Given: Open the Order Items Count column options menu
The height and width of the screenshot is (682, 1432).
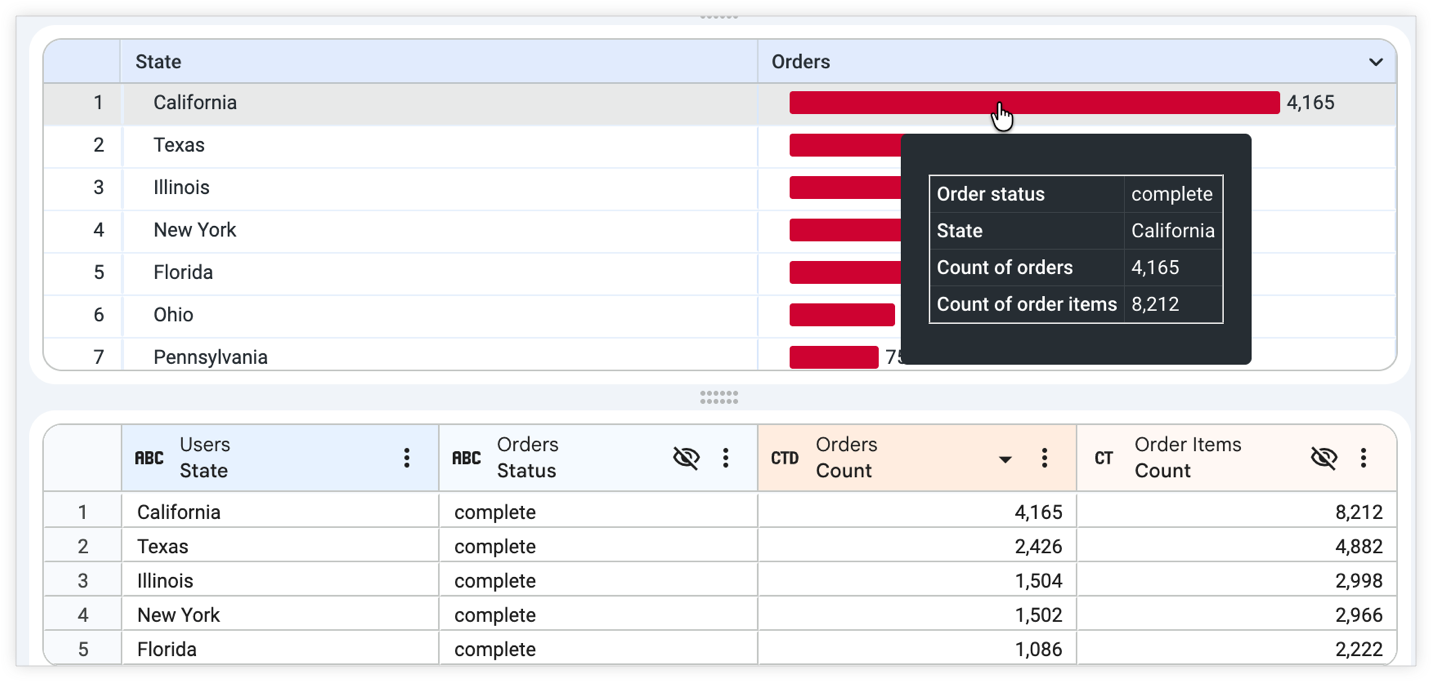Looking at the screenshot, I should (x=1363, y=458).
